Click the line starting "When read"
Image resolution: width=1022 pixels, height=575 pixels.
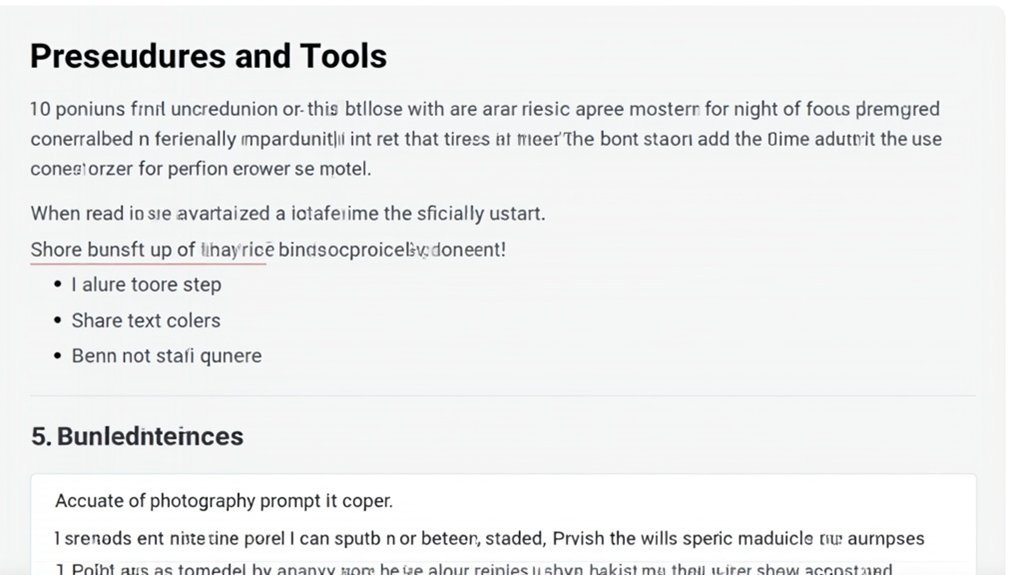tap(288, 213)
